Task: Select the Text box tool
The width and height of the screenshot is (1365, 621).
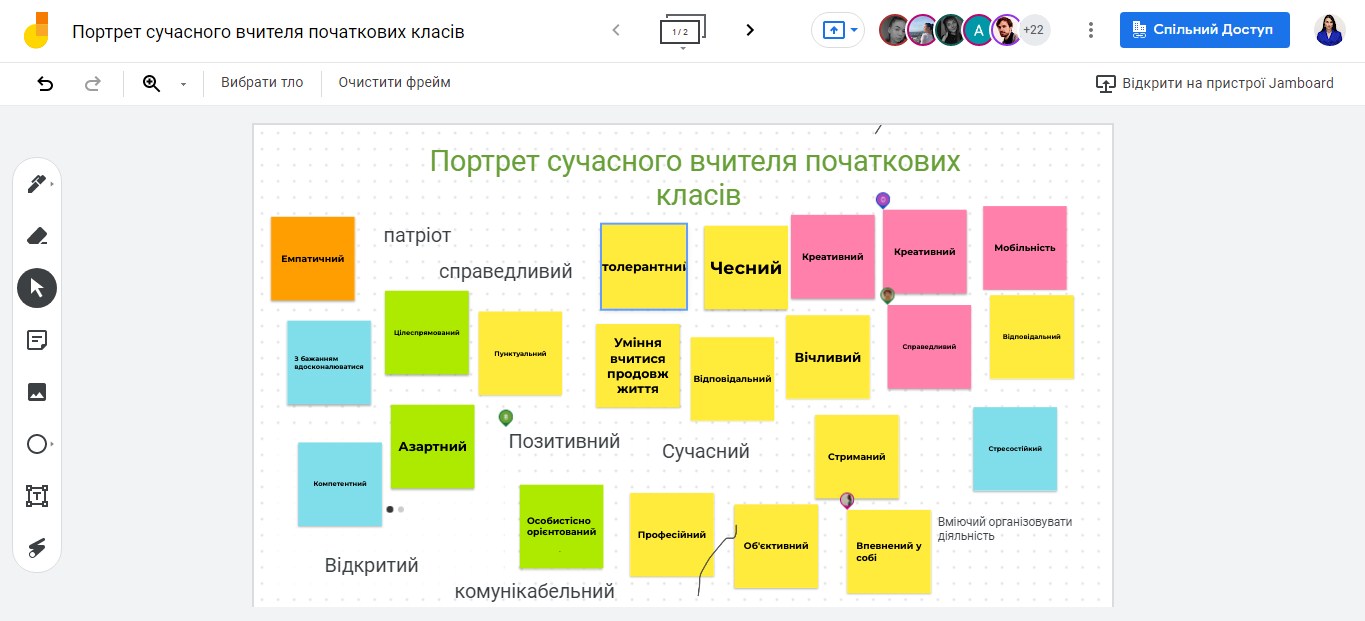Action: [36, 496]
